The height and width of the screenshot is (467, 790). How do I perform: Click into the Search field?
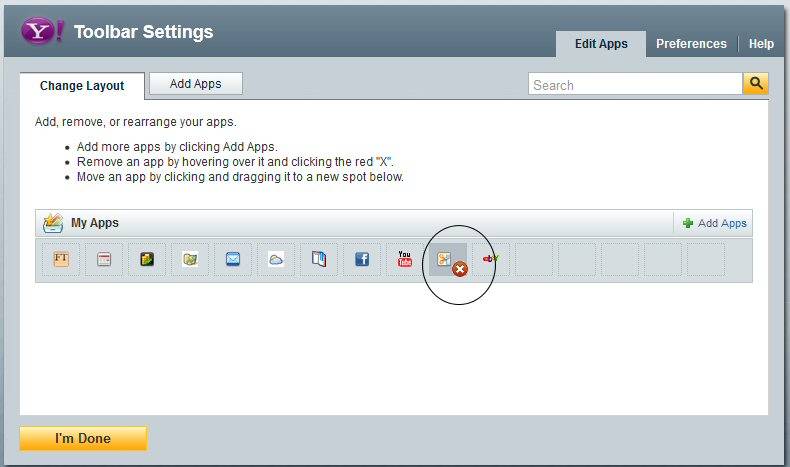click(x=635, y=85)
